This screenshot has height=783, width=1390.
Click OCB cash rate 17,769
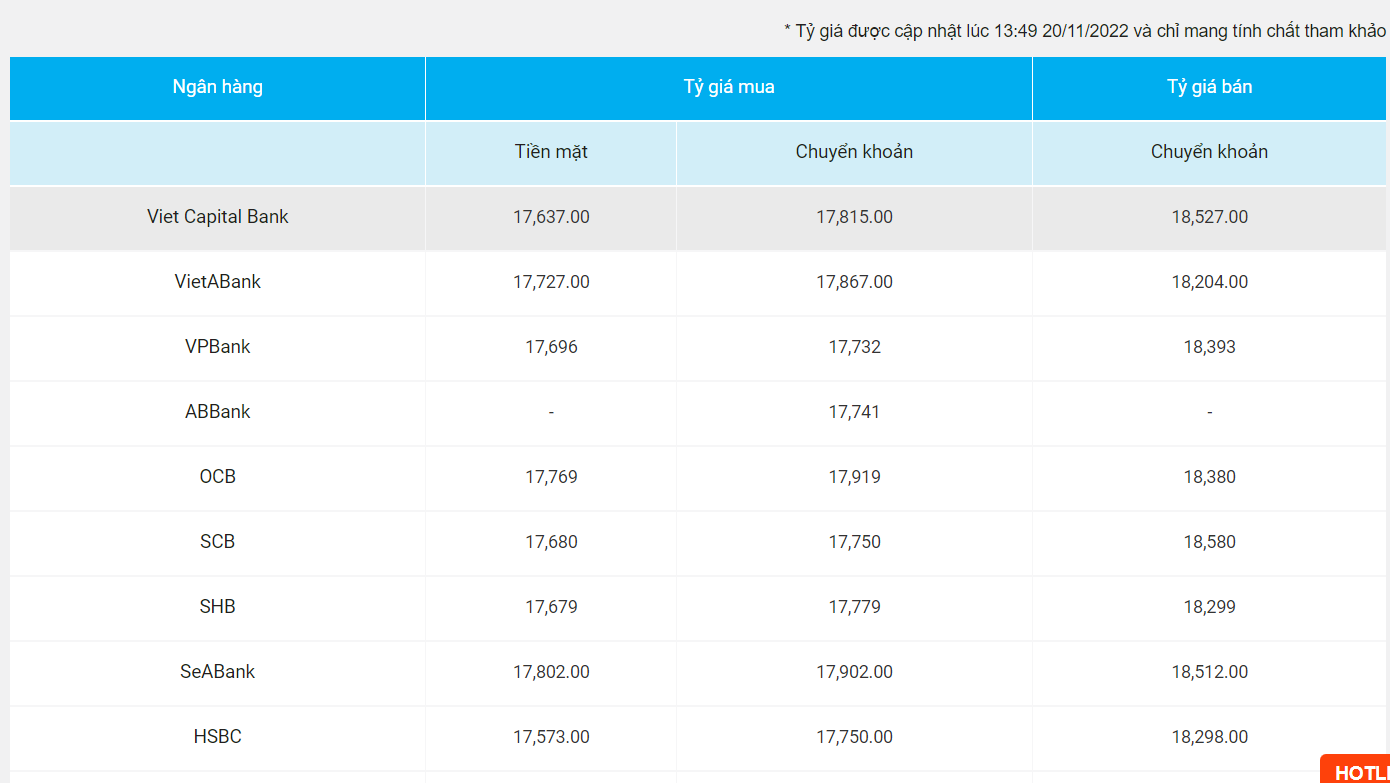click(551, 477)
